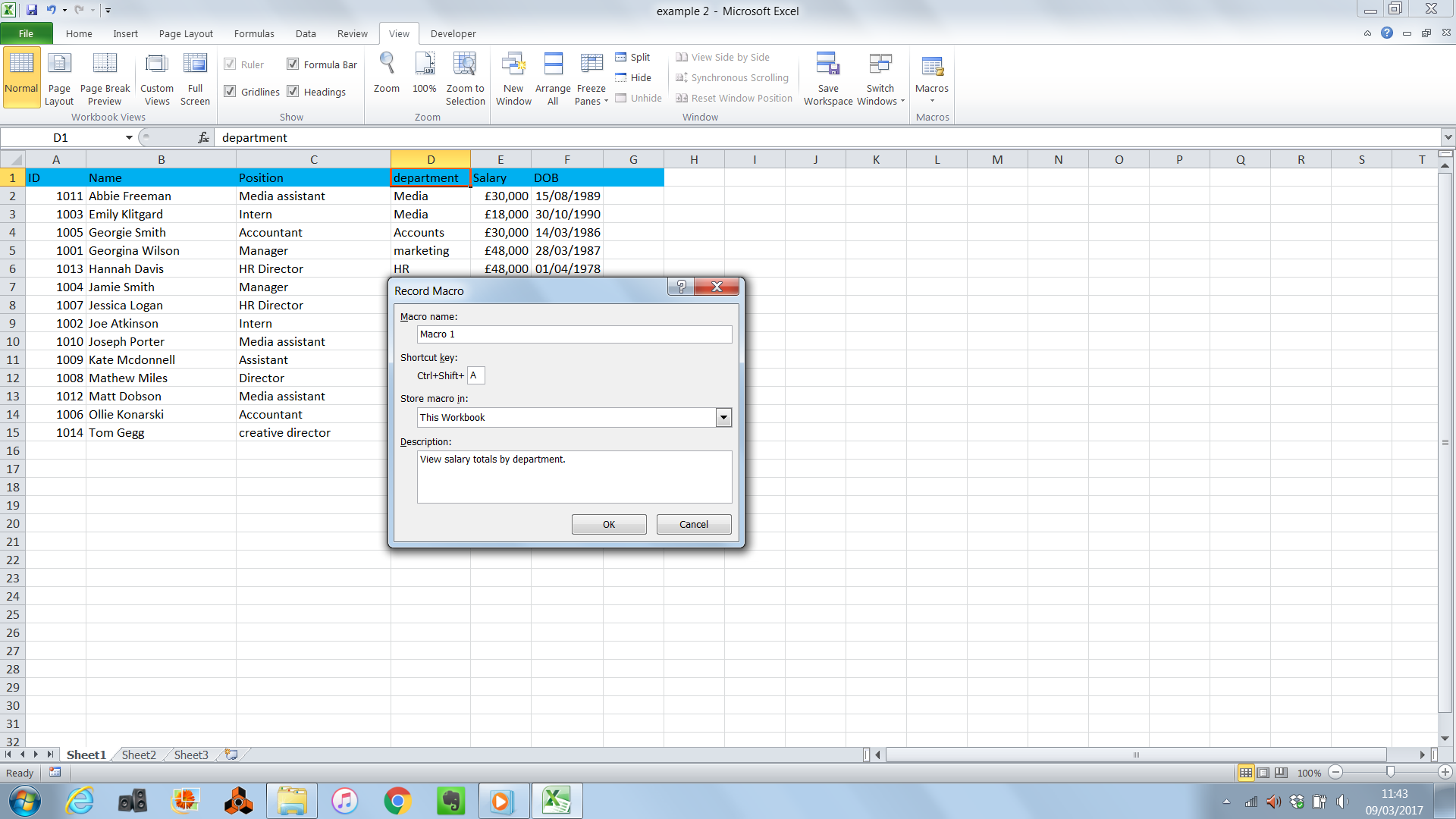This screenshot has height=819, width=1456.
Task: Click the Windows Start button
Action: point(24,801)
